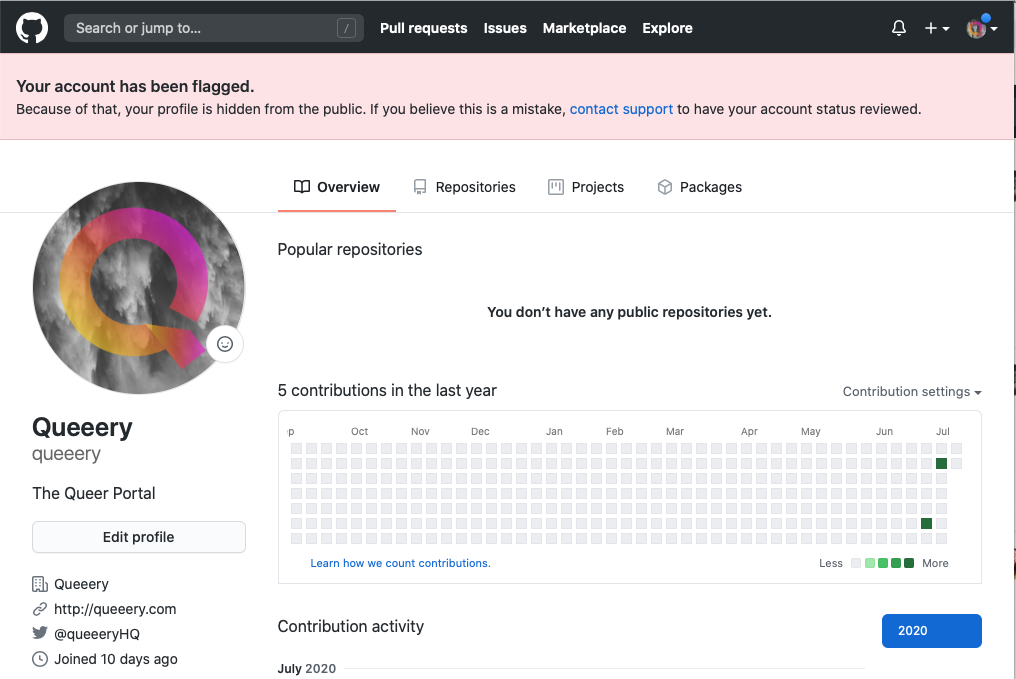
Task: Click the gray legend swatch next to Less
Action: pos(856,563)
